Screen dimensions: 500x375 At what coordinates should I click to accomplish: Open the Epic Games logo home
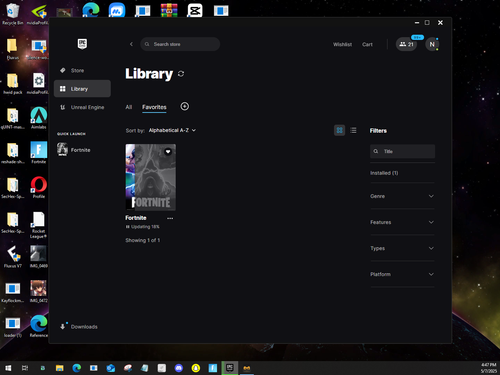point(82,44)
